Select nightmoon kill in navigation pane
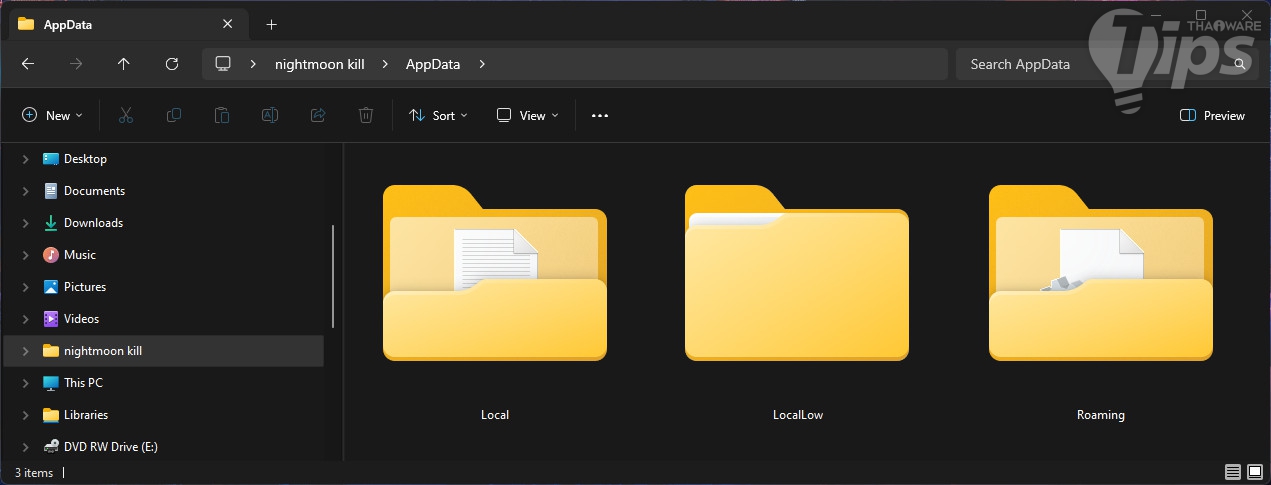1271x485 pixels. 164,351
